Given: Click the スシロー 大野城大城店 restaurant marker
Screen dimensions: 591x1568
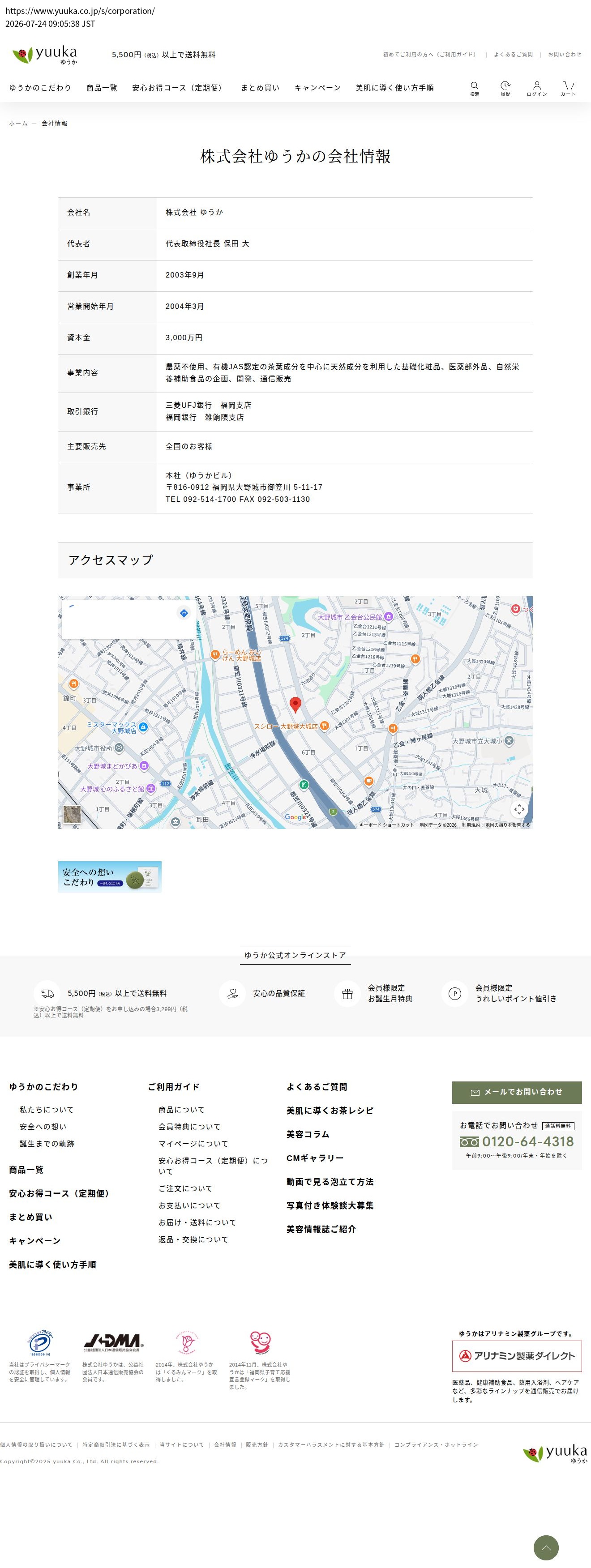Looking at the screenshot, I should point(325,726).
